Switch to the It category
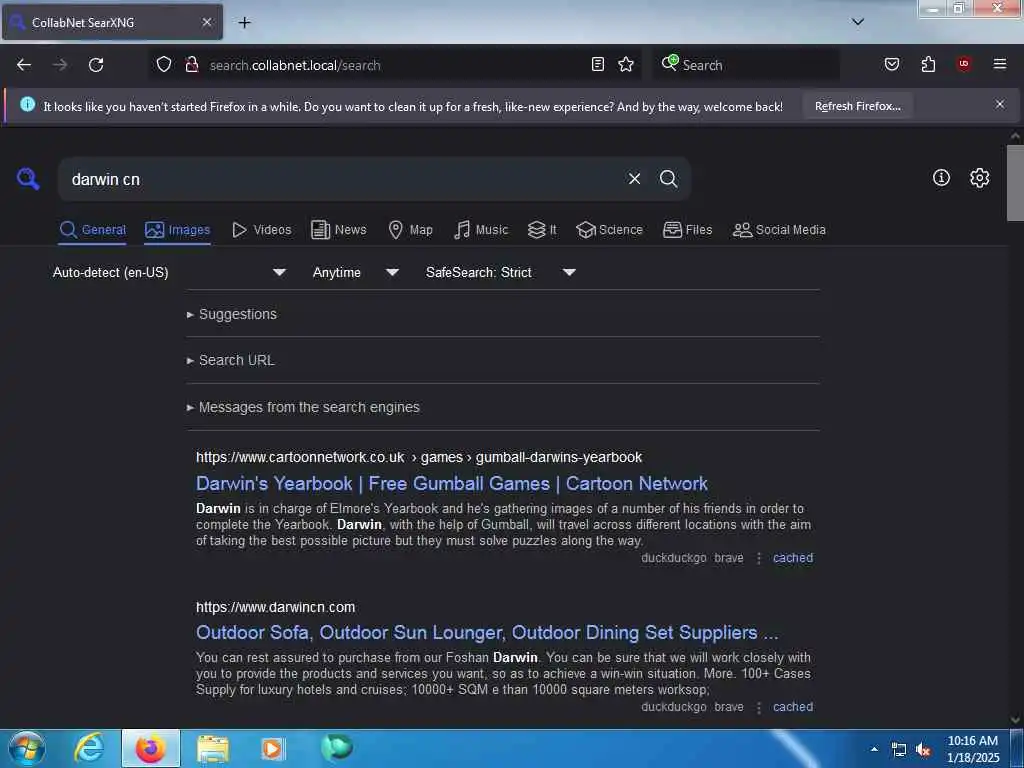Viewport: 1024px width, 768px height. tap(542, 230)
